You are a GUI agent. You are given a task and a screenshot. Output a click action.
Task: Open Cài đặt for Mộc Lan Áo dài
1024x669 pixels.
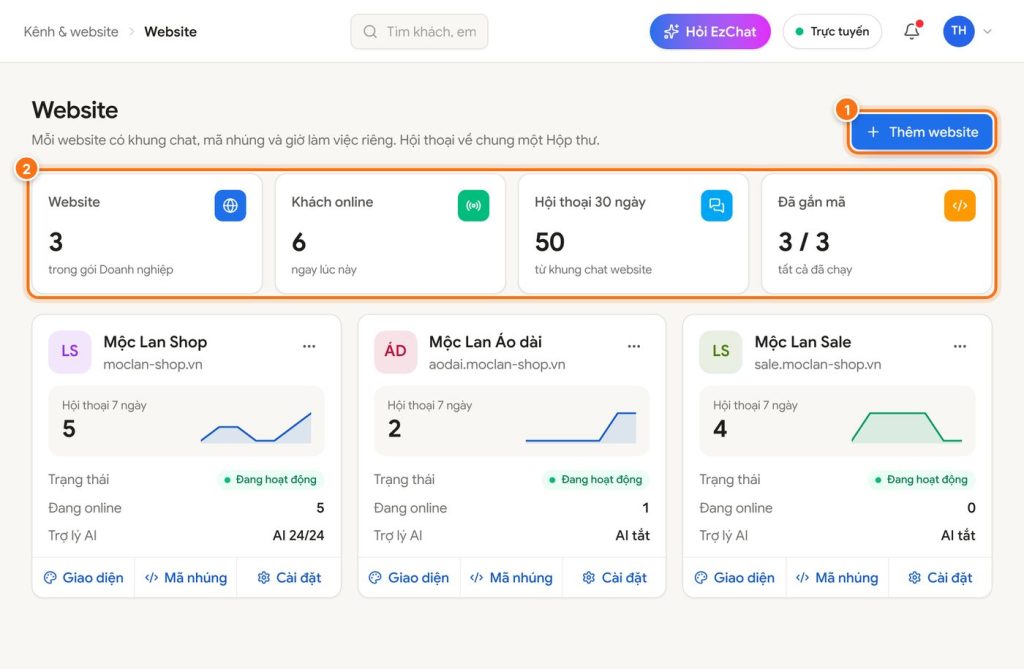(x=614, y=578)
